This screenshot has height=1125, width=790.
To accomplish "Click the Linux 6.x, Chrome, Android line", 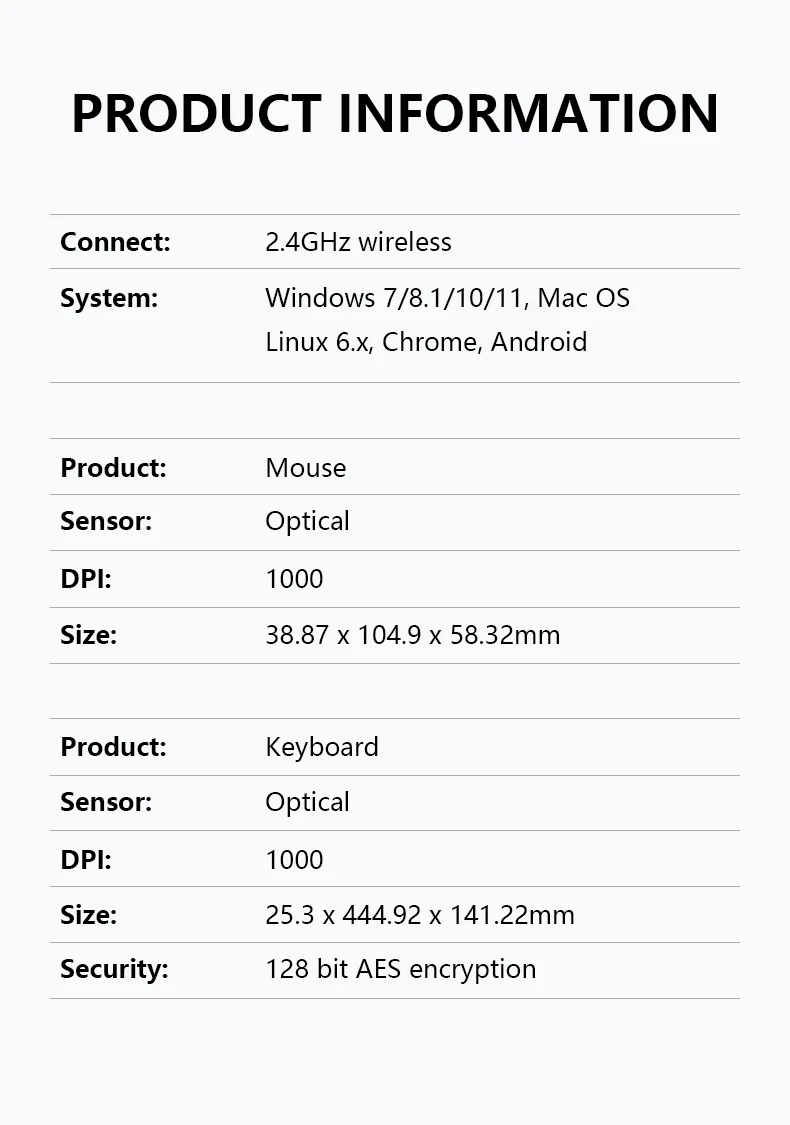I will 426,342.
